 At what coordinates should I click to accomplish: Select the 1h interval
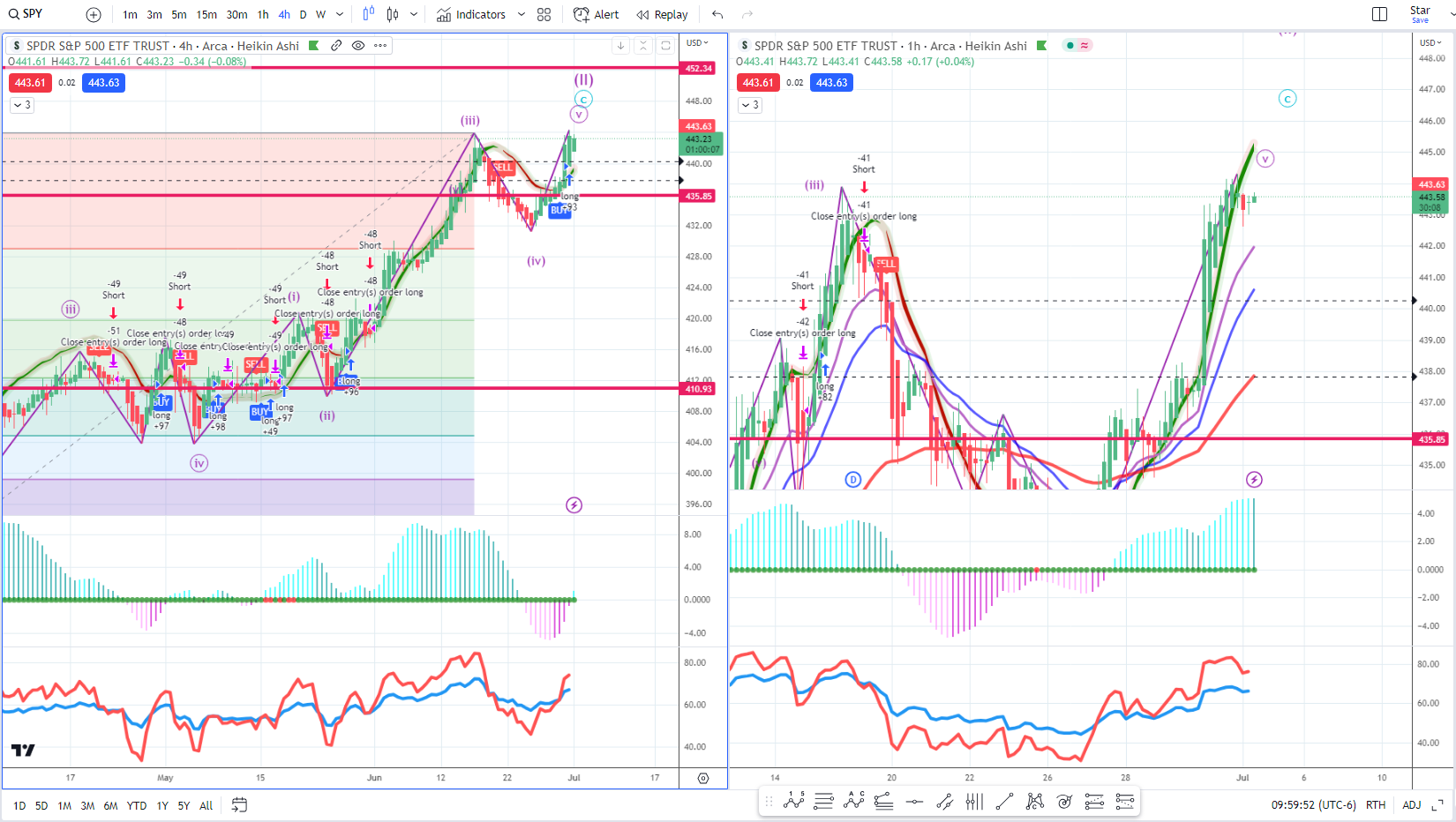[x=263, y=14]
